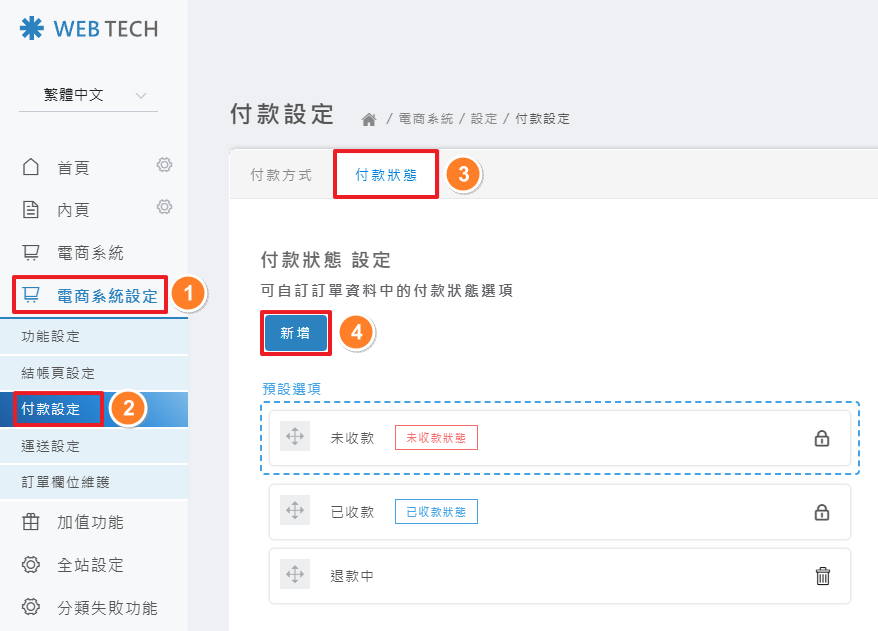Click the gear icon beside 內頁

165,207
